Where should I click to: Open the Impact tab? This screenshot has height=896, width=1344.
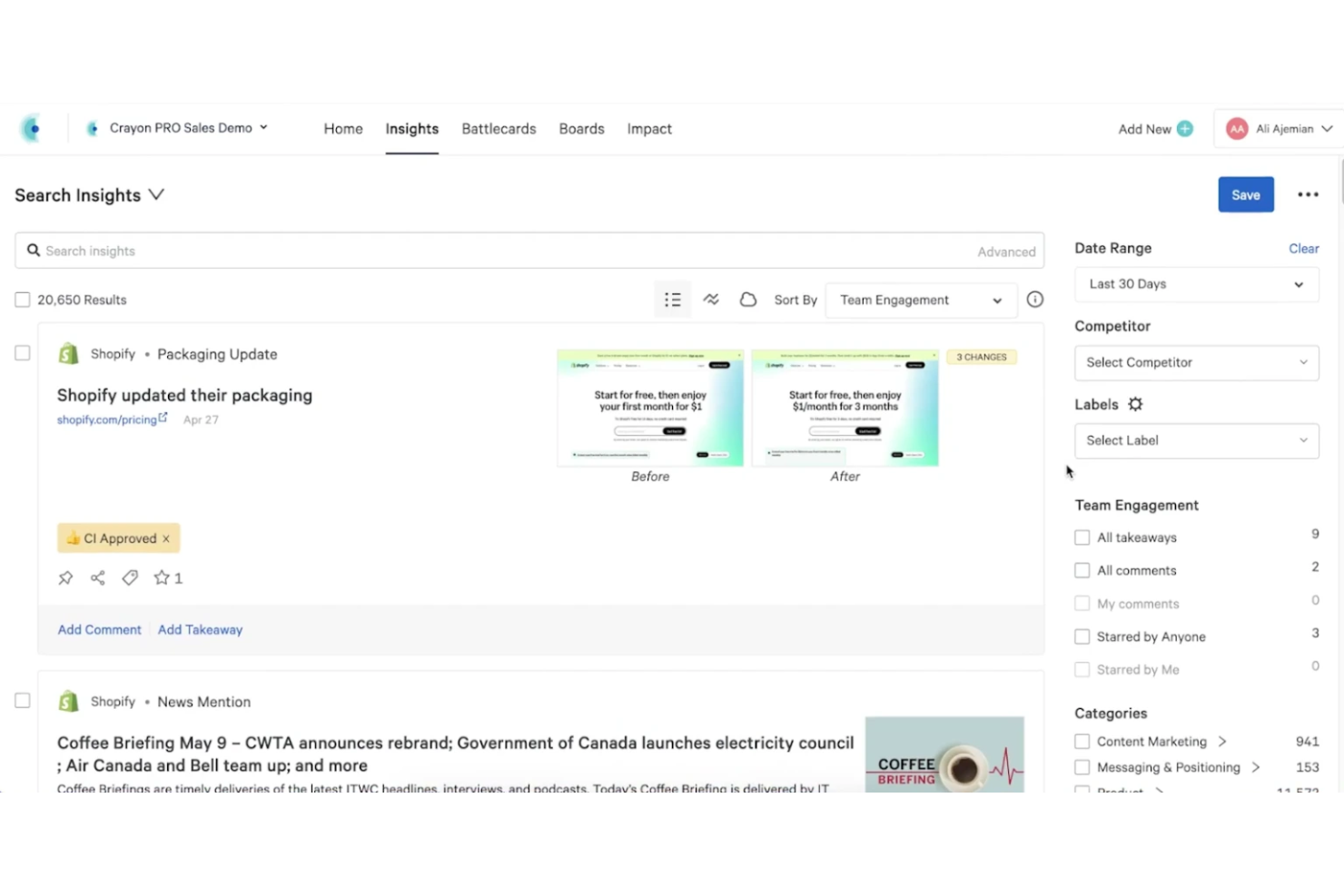click(649, 129)
